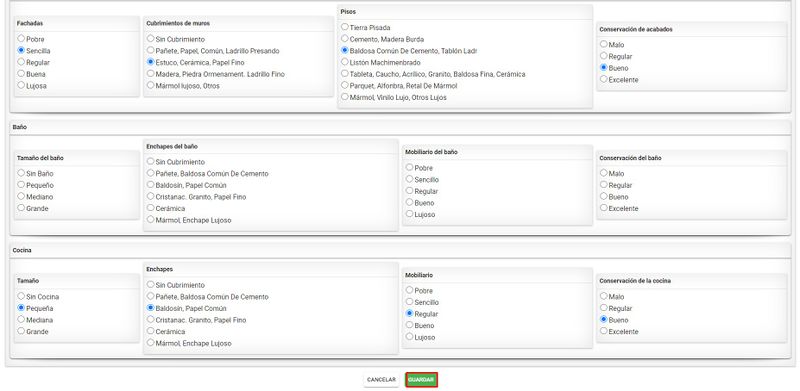
Task: Pick Cristanac. Granito in Enchapes del baño
Action: pos(151,197)
